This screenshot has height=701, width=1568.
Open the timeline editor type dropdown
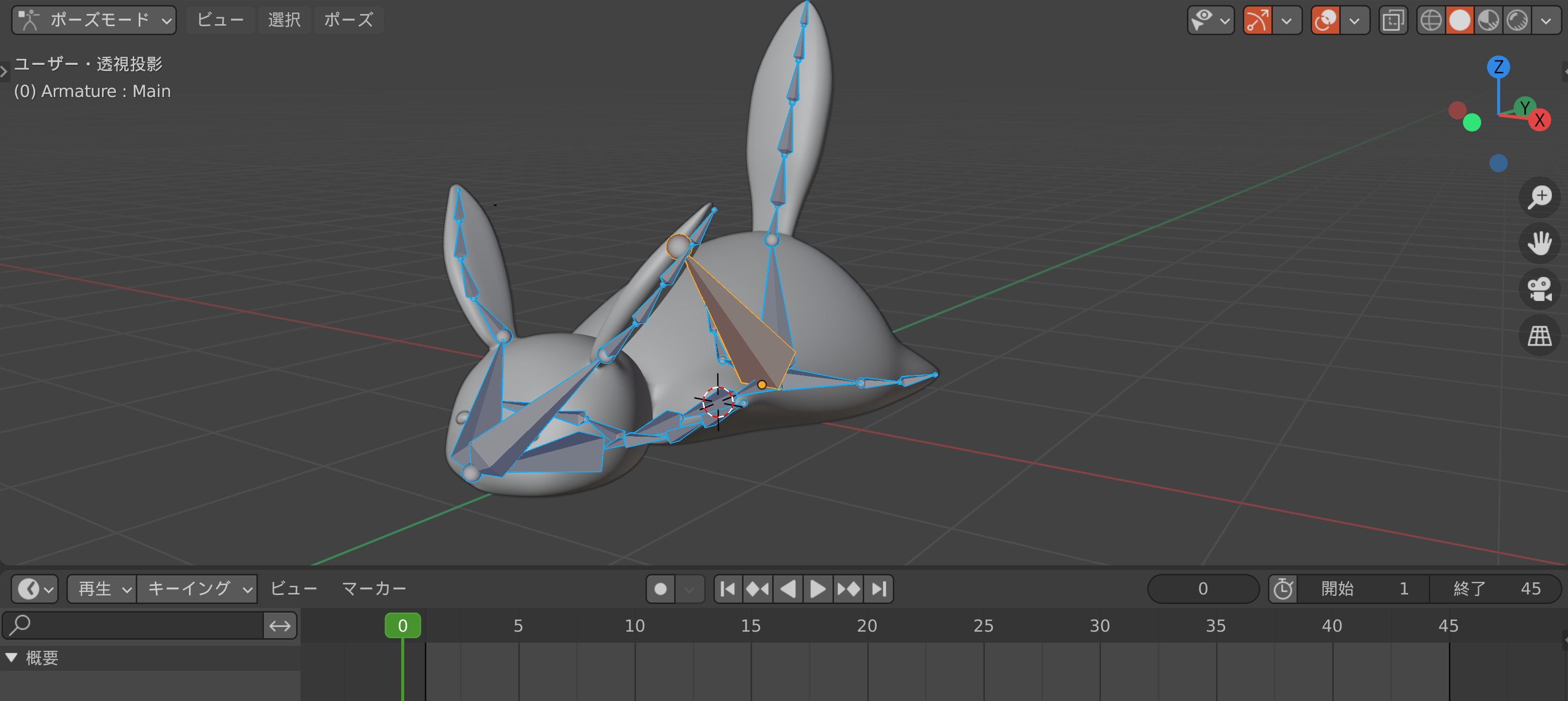point(35,589)
